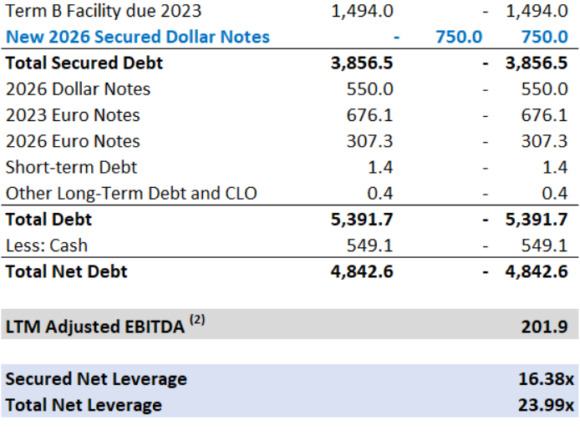580x435 pixels.
Task: Select the 3,856.5 pro forma secured debt value
Action: pos(536,63)
